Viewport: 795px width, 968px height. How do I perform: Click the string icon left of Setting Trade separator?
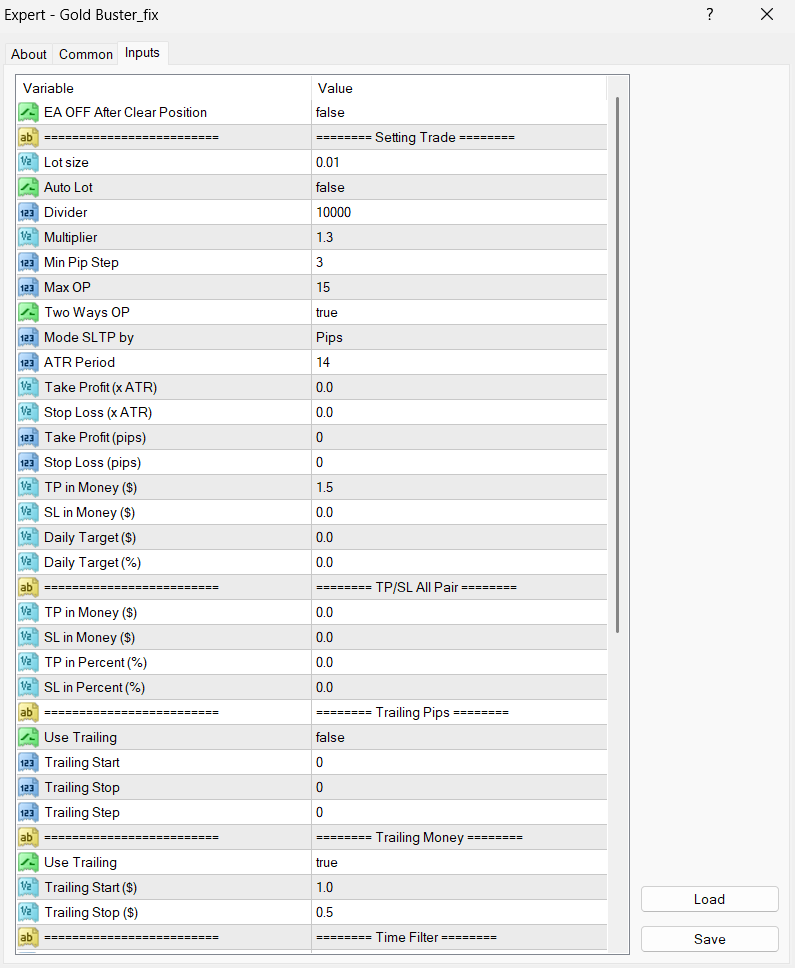(x=28, y=137)
